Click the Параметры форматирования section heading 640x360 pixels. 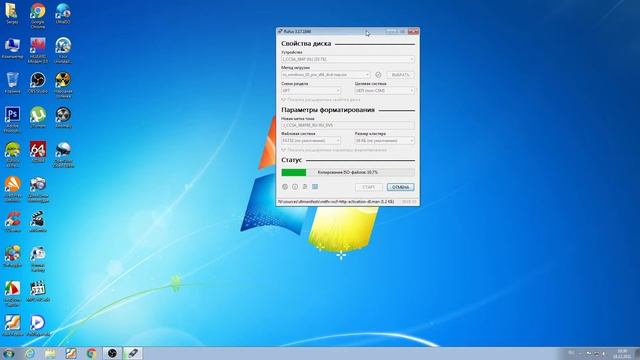pos(328,110)
